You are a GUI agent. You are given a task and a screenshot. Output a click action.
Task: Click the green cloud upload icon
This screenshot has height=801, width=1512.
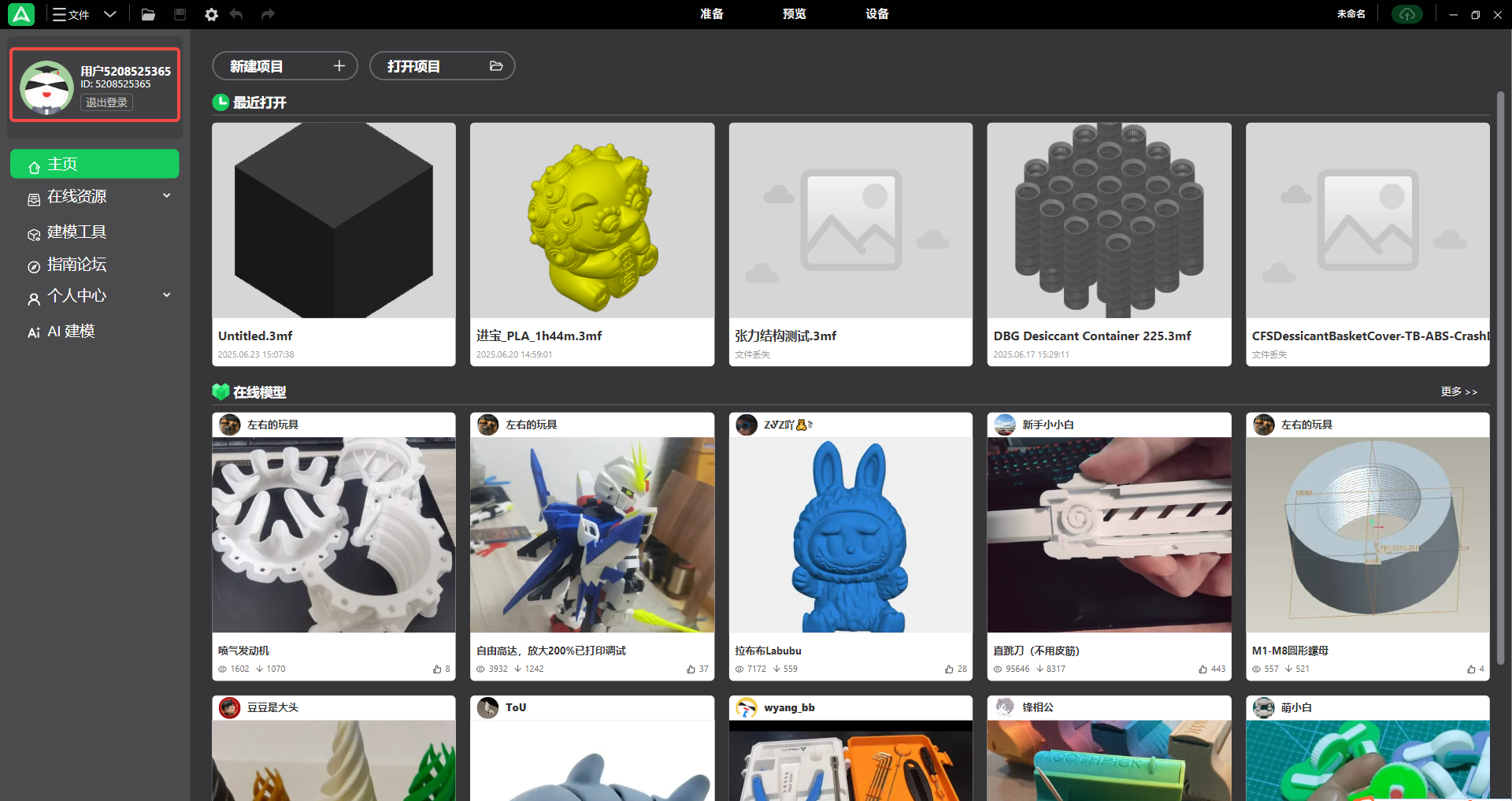pyautogui.click(x=1406, y=14)
